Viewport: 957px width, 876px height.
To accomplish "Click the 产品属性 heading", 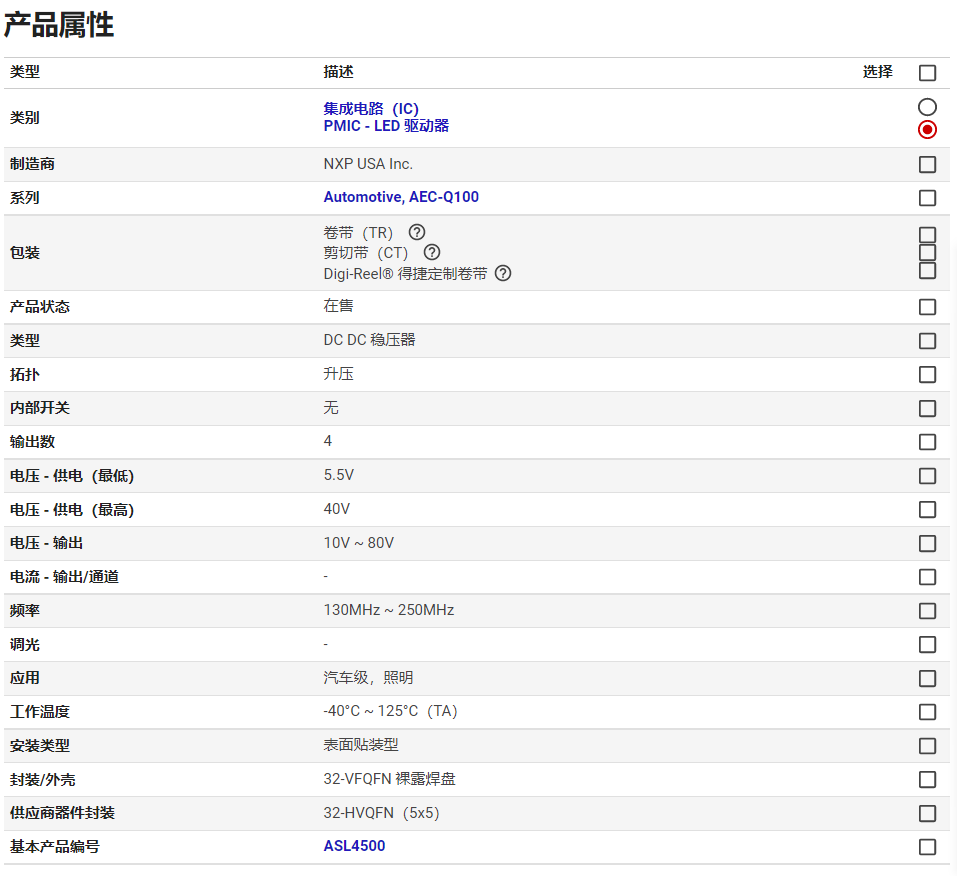I will pos(59,25).
